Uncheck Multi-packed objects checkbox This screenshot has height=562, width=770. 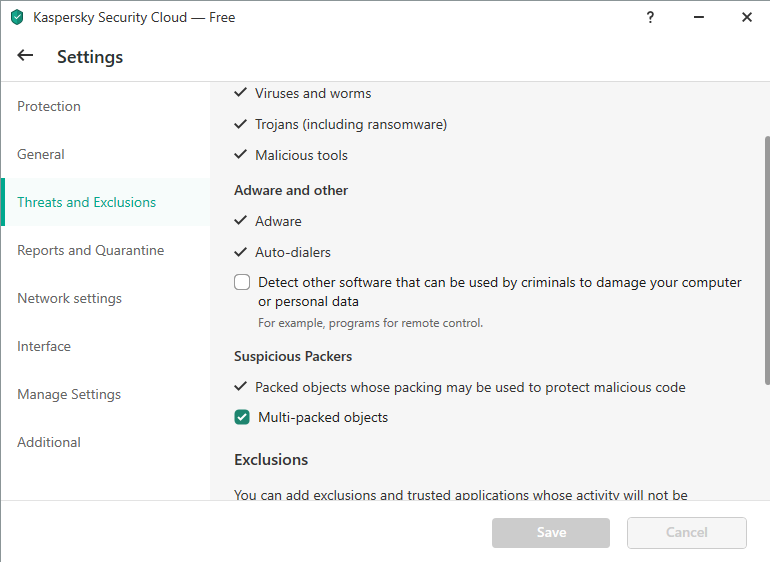coord(242,417)
